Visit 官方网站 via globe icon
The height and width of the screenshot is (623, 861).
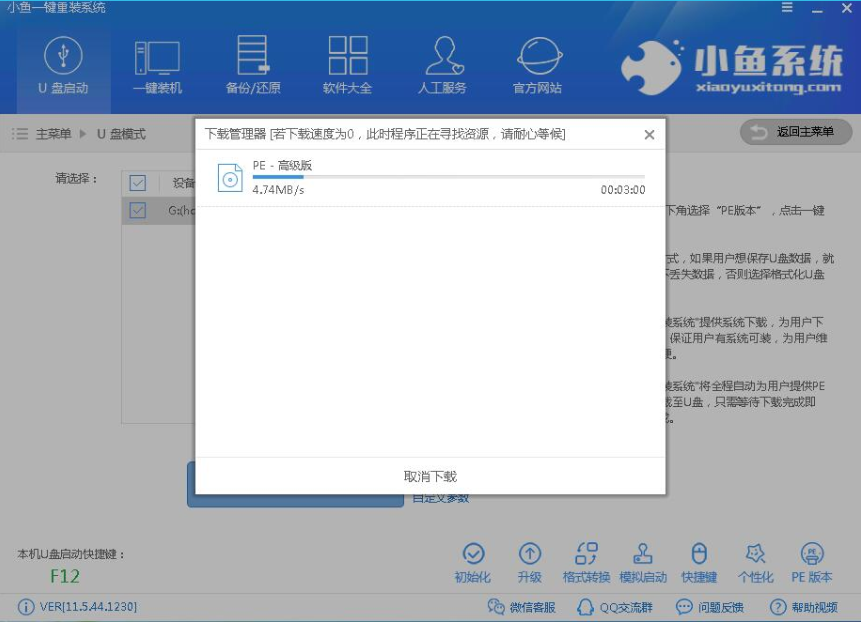pyautogui.click(x=538, y=66)
